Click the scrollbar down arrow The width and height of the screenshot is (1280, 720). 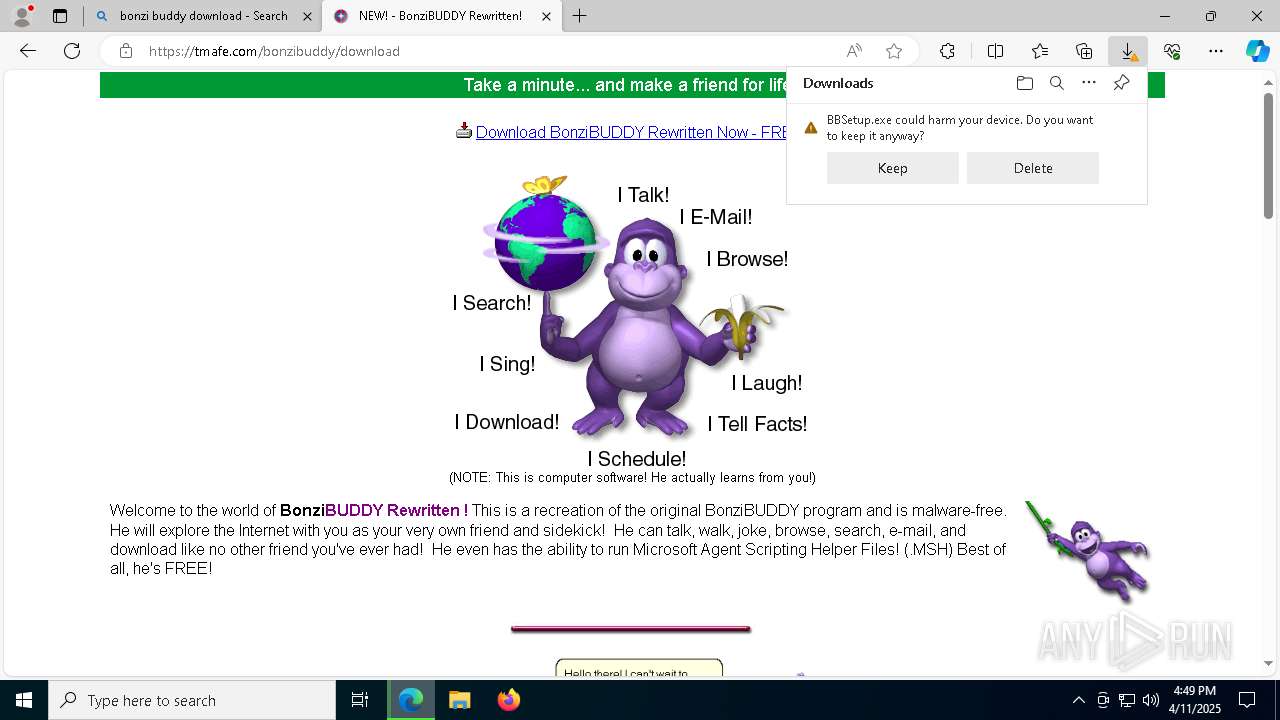[x=1268, y=663]
